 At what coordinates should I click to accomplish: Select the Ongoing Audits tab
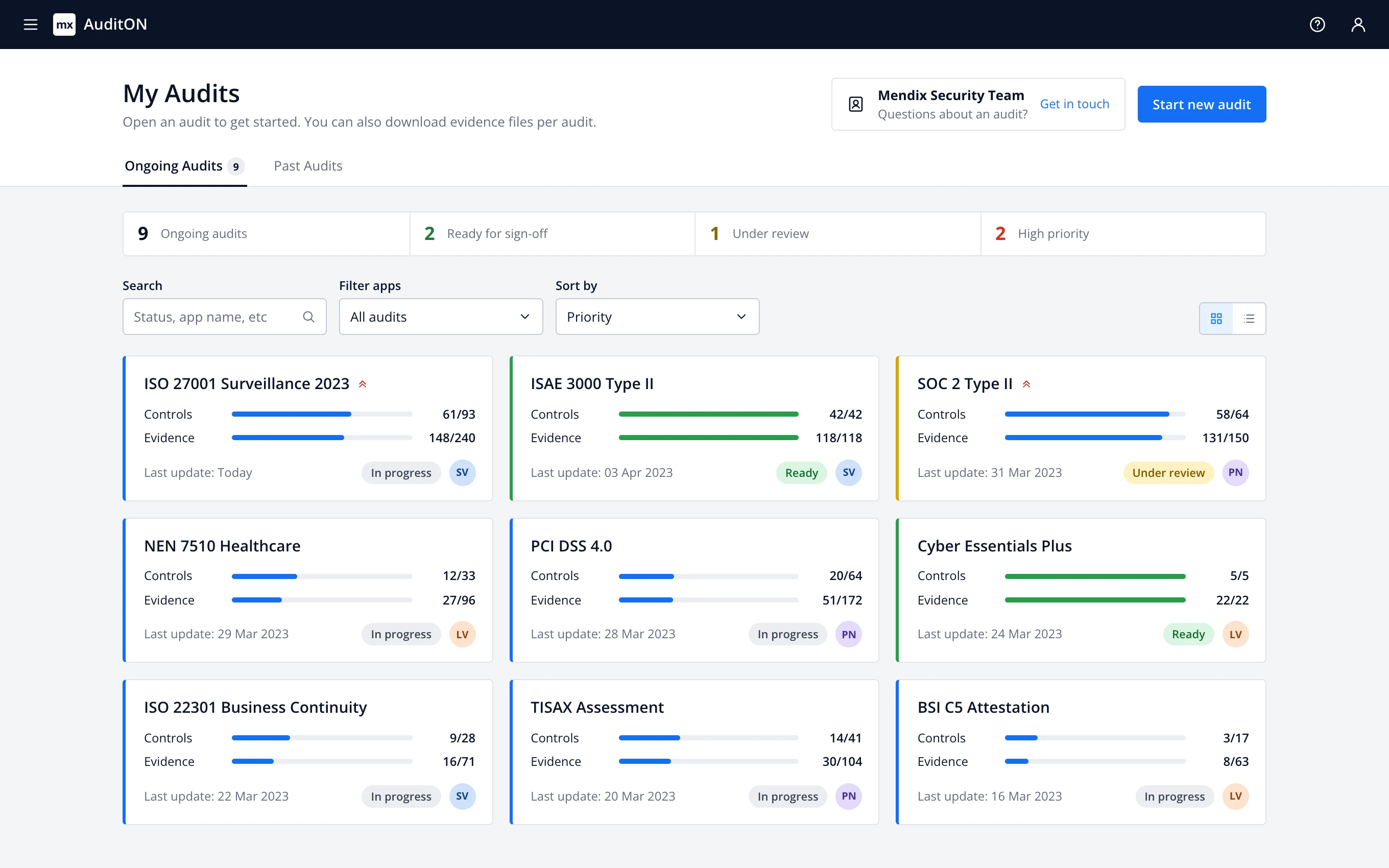(x=184, y=166)
